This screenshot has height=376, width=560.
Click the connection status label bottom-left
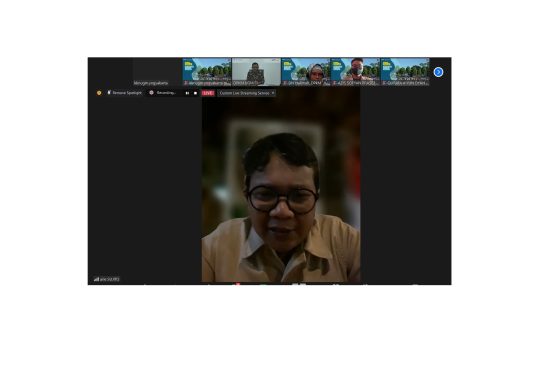[x=110, y=279]
